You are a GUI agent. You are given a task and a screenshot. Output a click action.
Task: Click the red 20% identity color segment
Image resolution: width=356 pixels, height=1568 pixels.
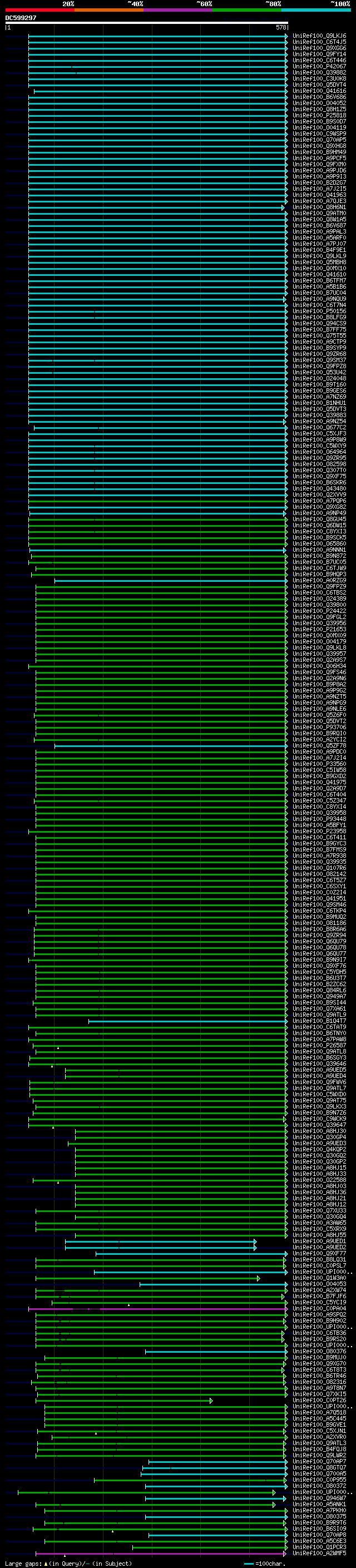(x=39, y=10)
